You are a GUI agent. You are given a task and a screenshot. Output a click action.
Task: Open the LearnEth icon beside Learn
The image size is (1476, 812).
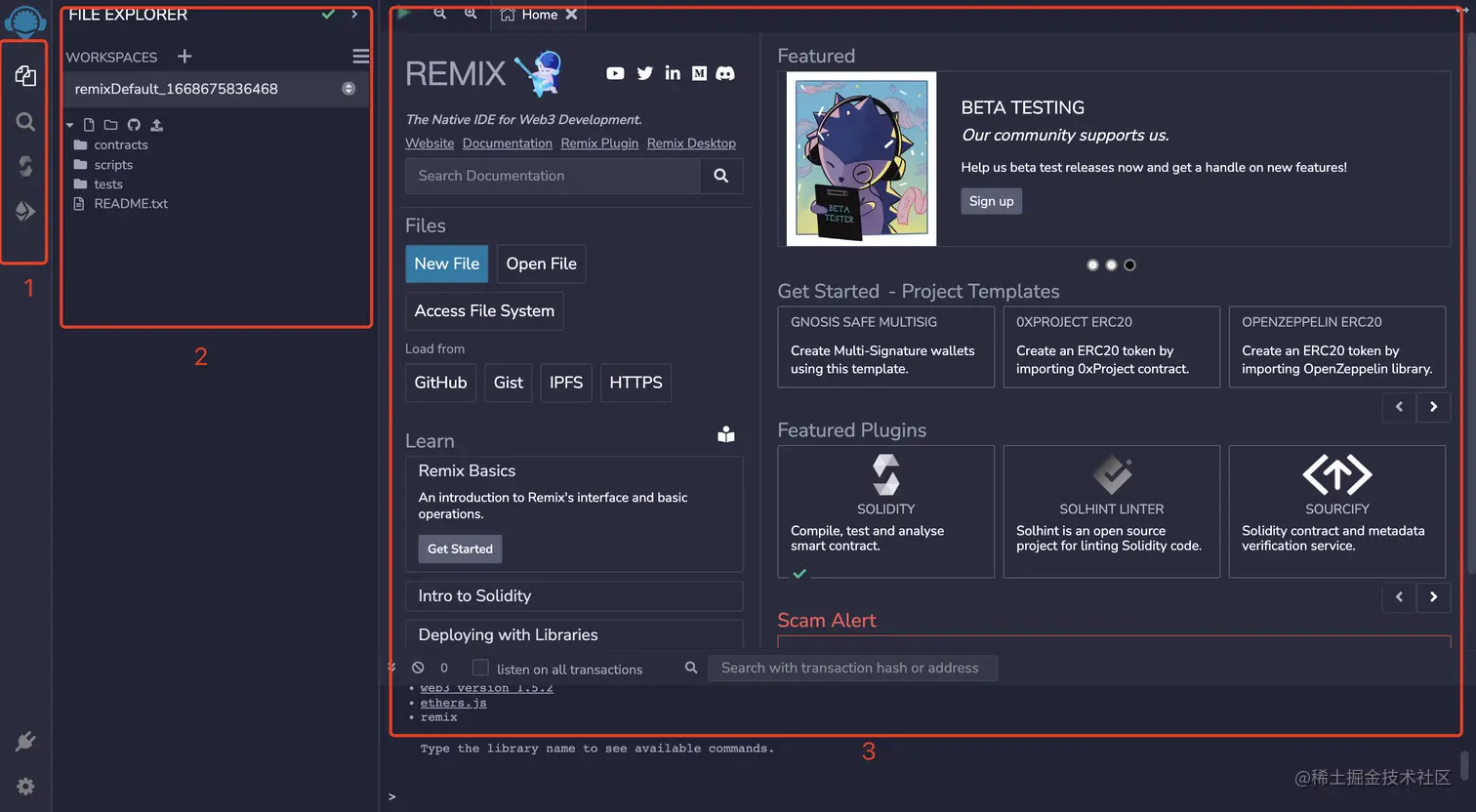(726, 434)
